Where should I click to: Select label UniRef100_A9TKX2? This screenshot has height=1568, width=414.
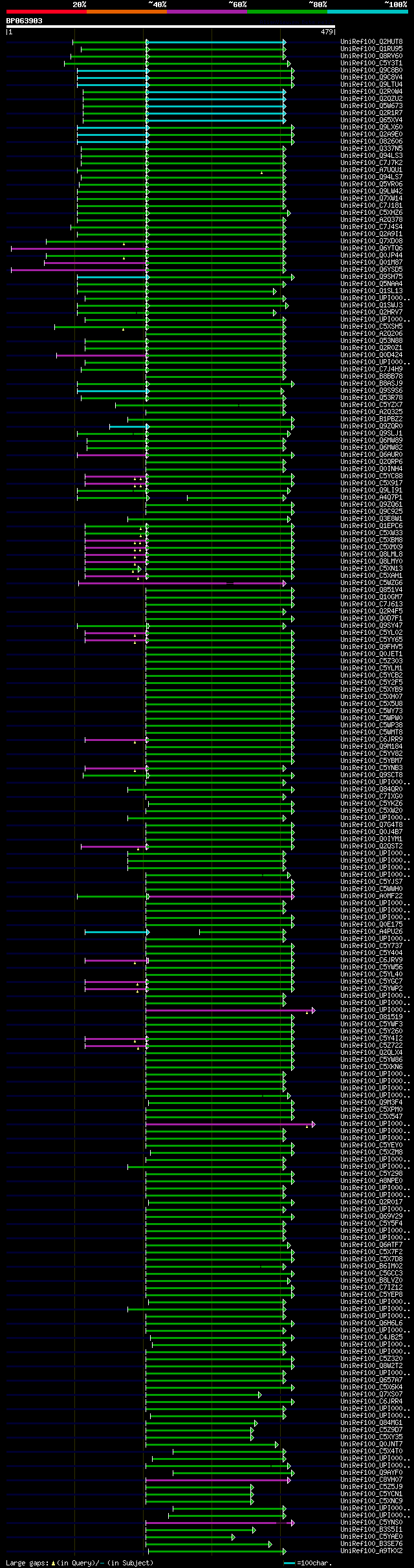coord(371,1551)
